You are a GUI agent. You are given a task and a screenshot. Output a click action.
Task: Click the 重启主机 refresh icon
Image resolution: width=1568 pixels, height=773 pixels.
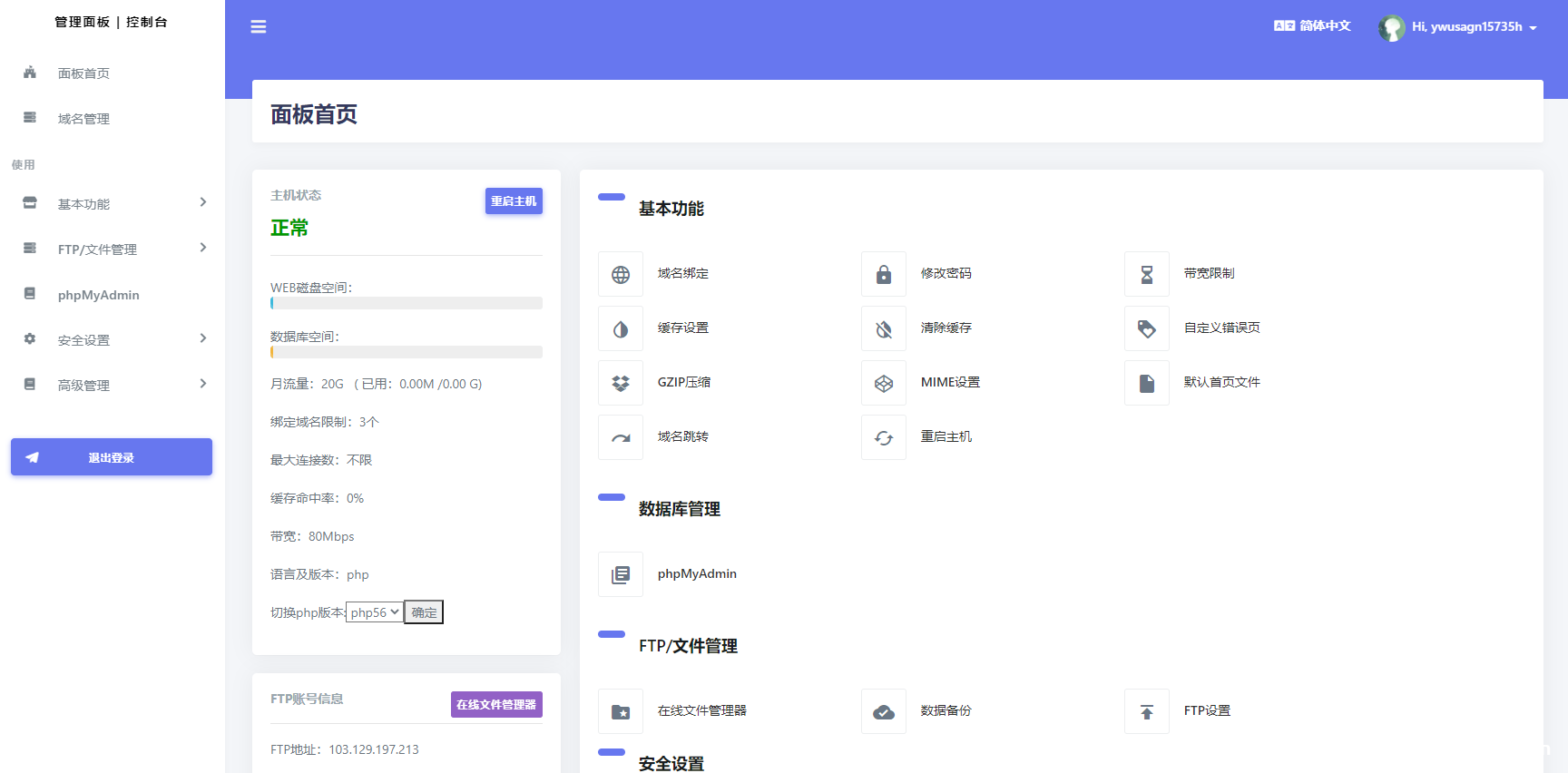884,437
